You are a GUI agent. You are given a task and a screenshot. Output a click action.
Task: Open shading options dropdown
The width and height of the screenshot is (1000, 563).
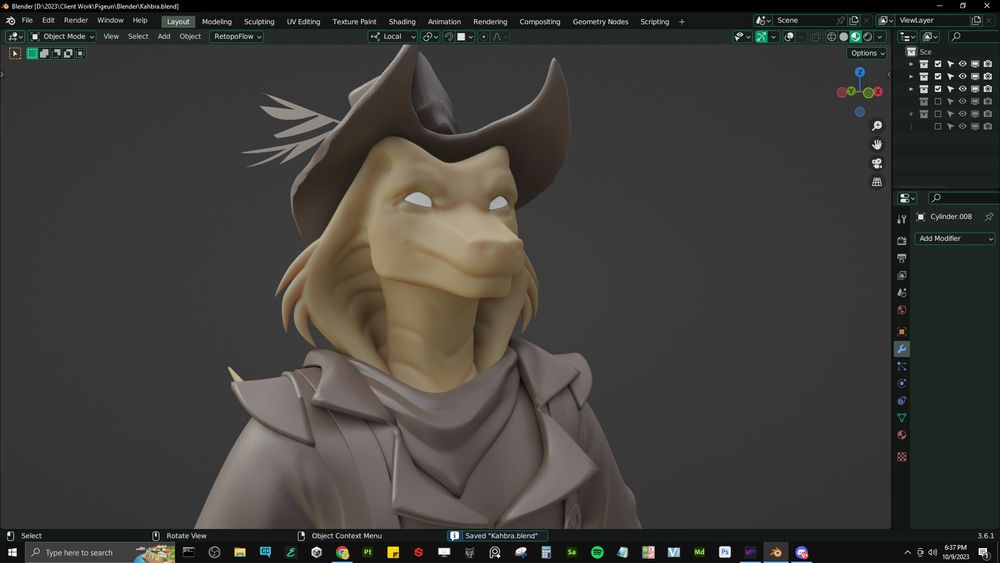pos(880,37)
